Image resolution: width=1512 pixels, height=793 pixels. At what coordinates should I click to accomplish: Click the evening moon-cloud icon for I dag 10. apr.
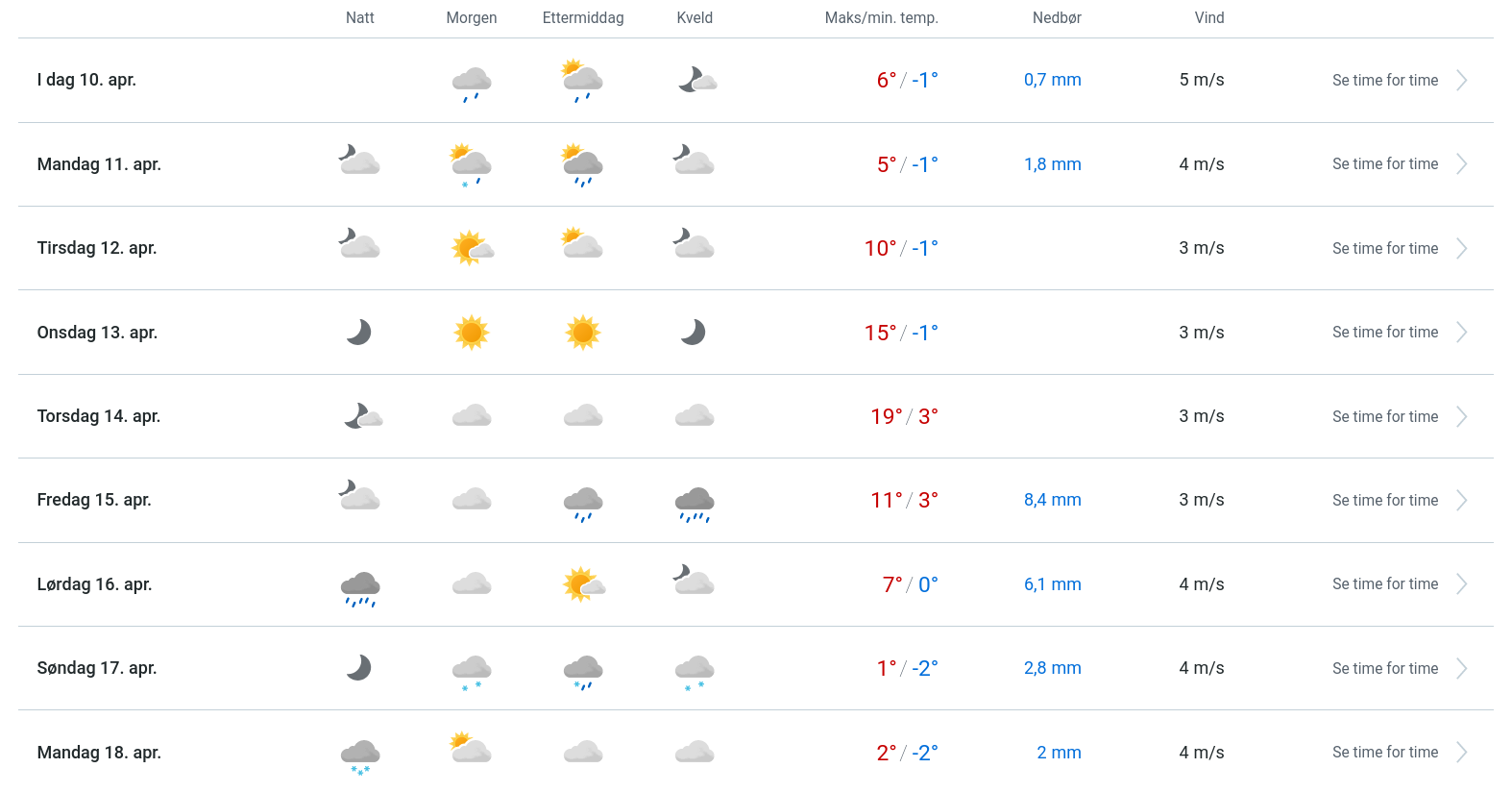coord(695,80)
